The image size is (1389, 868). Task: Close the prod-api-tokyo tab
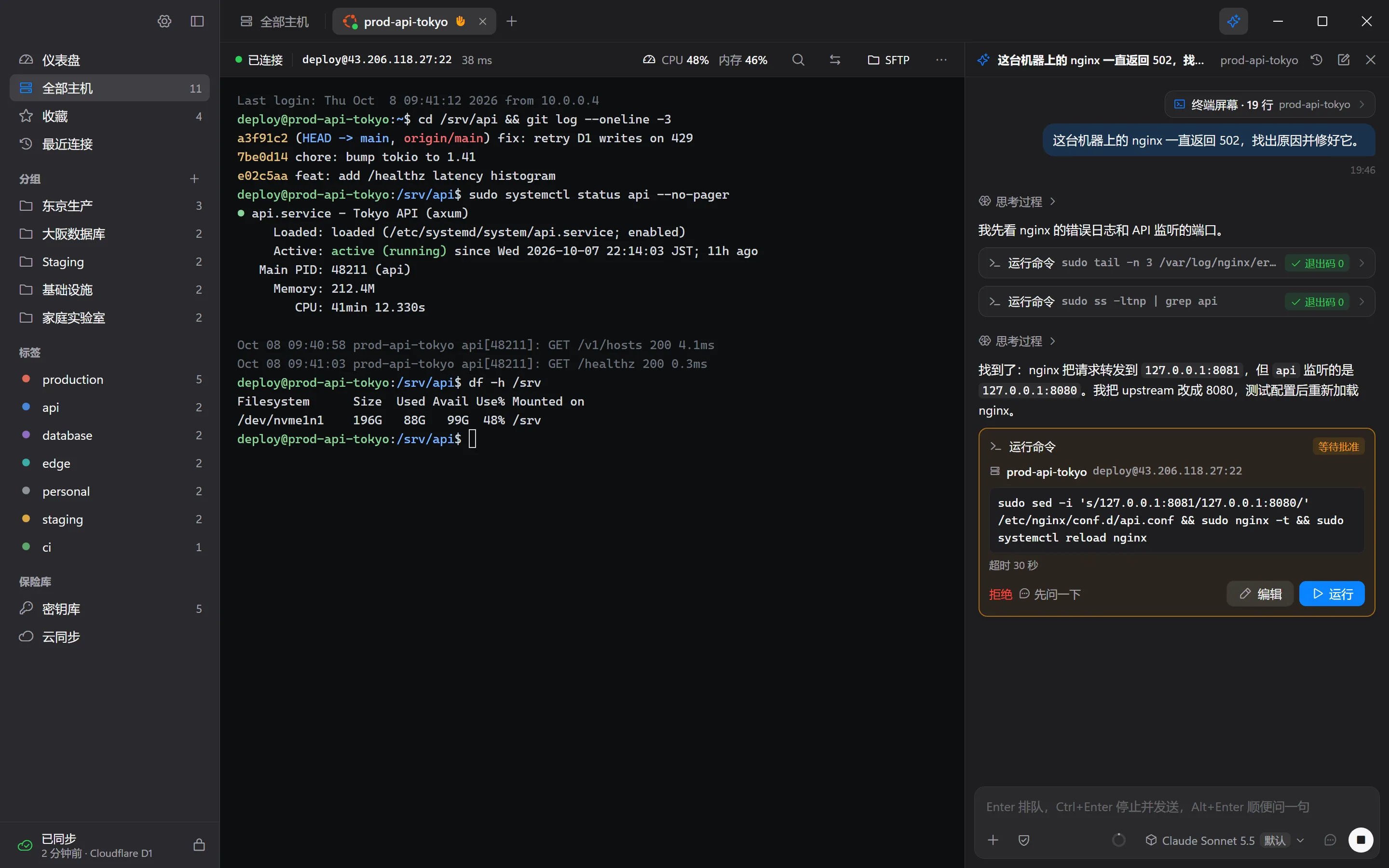(483, 21)
